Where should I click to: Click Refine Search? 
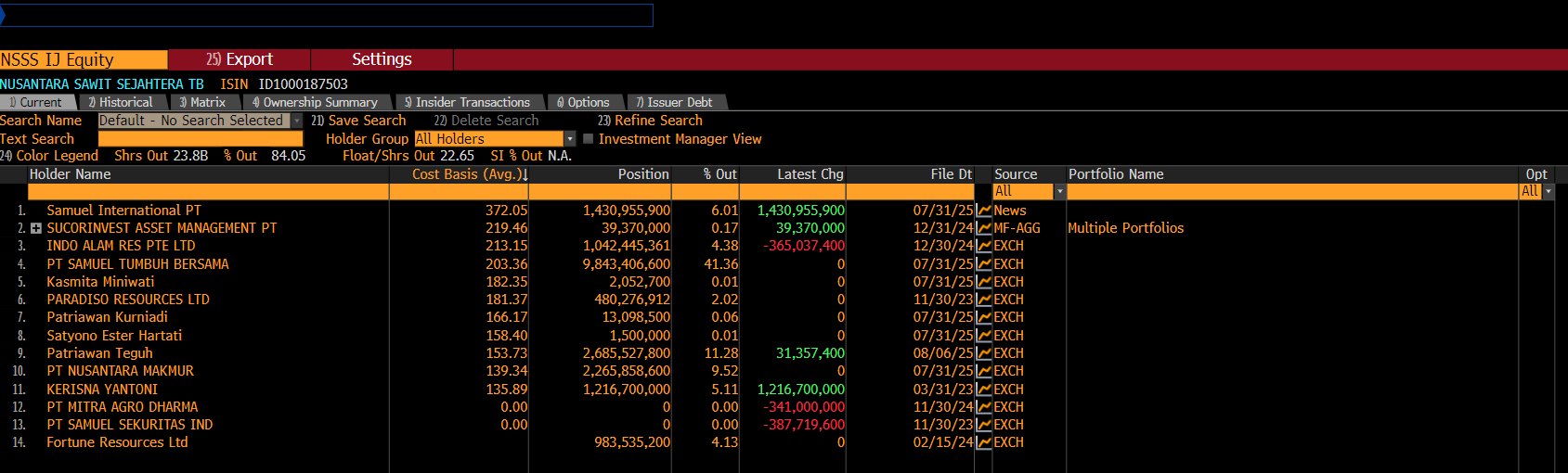(650, 121)
